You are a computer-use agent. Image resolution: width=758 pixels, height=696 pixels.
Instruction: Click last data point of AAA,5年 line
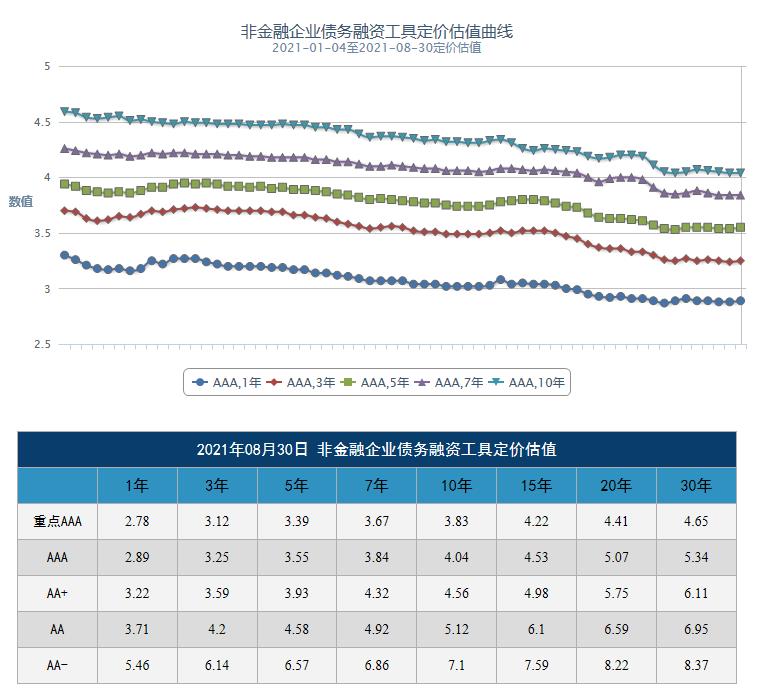[740, 227]
